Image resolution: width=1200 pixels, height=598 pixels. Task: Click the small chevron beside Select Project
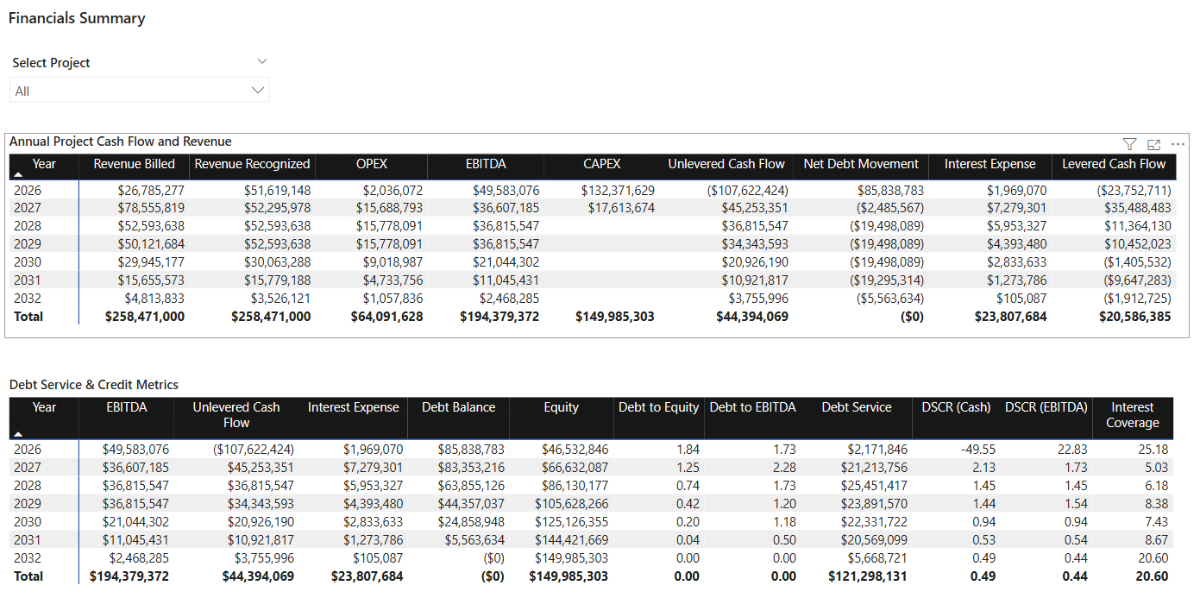262,62
